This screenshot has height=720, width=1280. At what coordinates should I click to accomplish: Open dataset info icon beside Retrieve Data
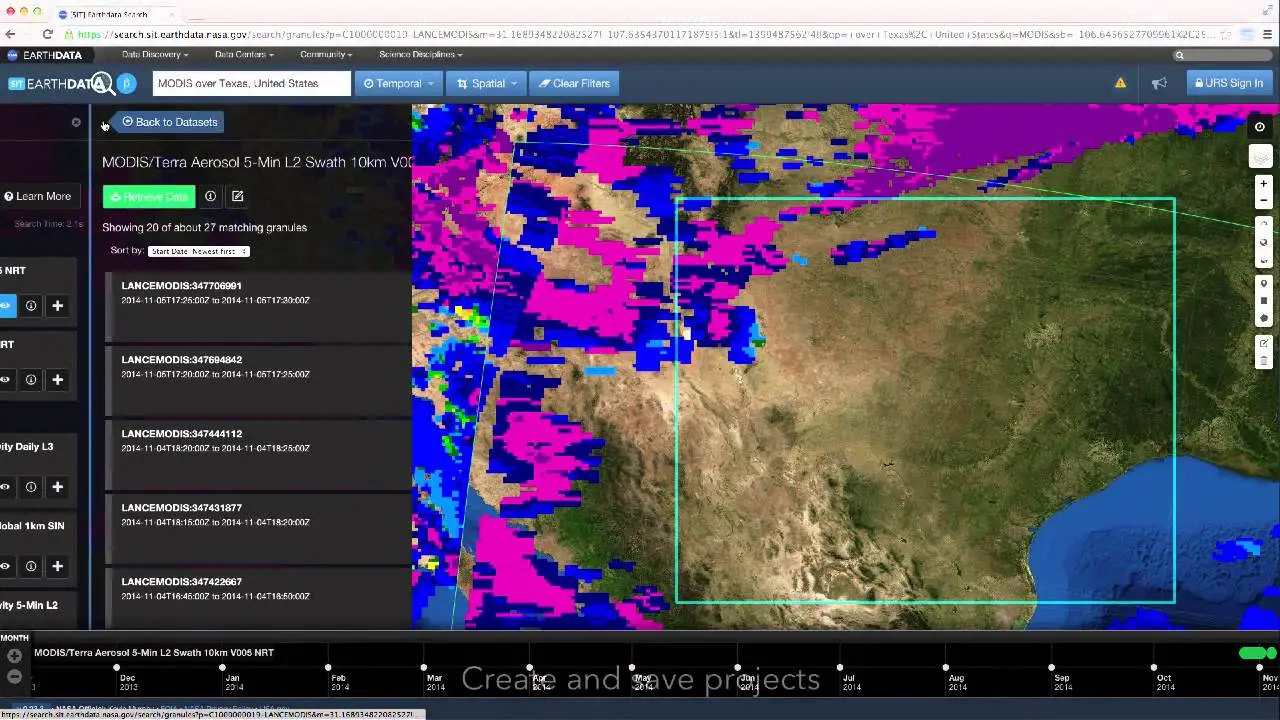210,196
